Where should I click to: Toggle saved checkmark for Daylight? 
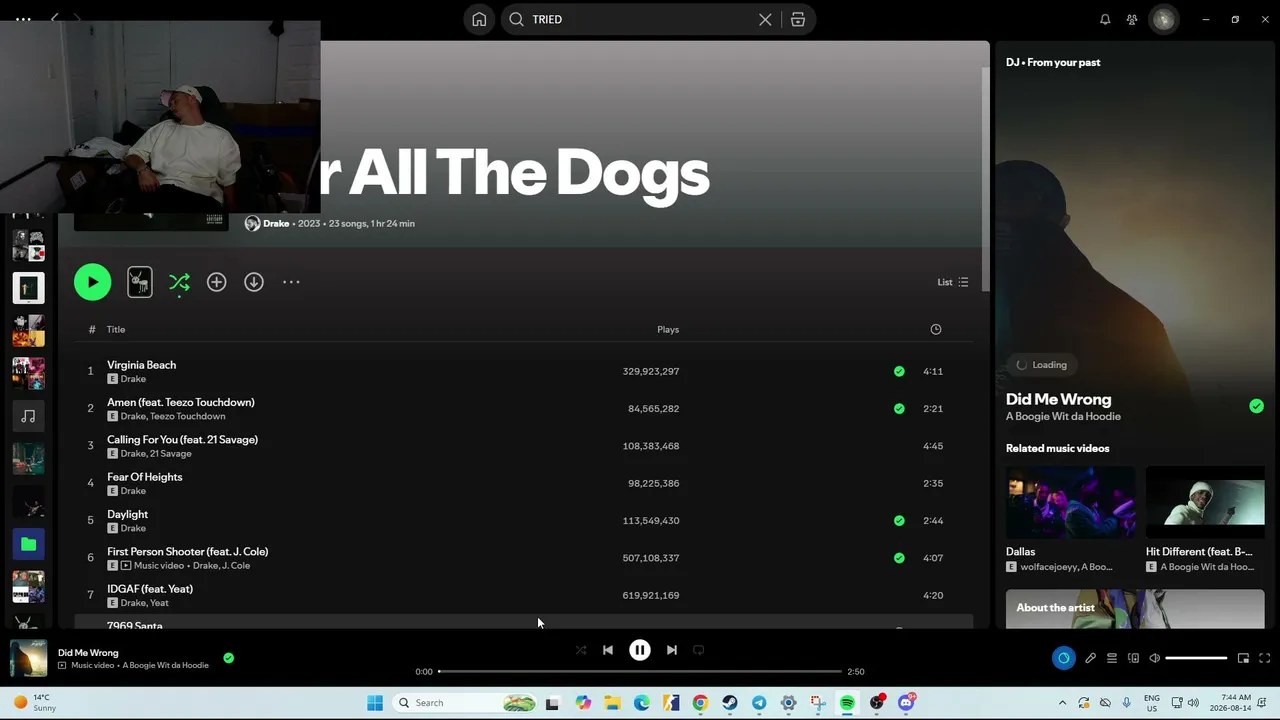899,520
